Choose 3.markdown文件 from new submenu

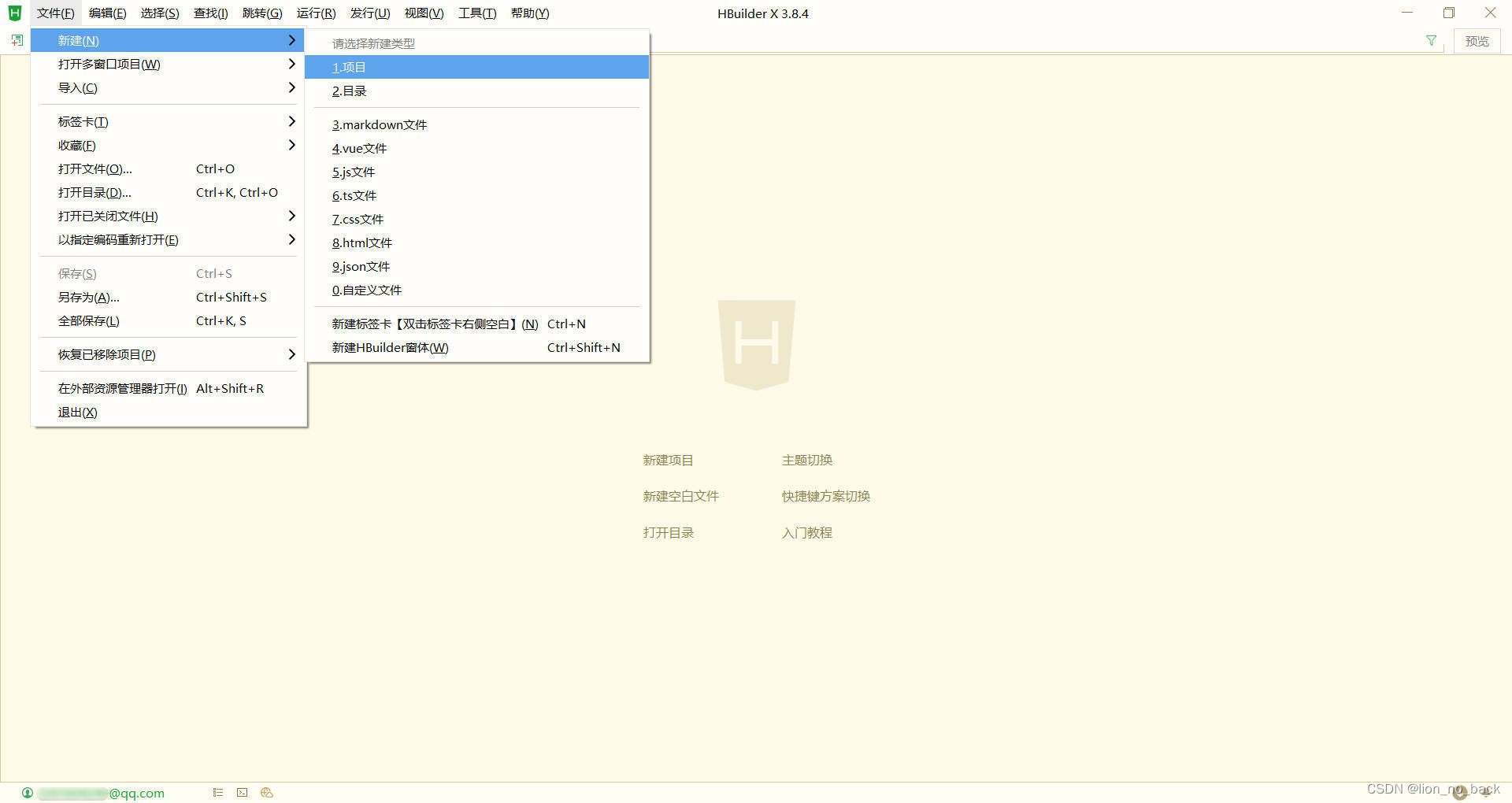(476, 124)
